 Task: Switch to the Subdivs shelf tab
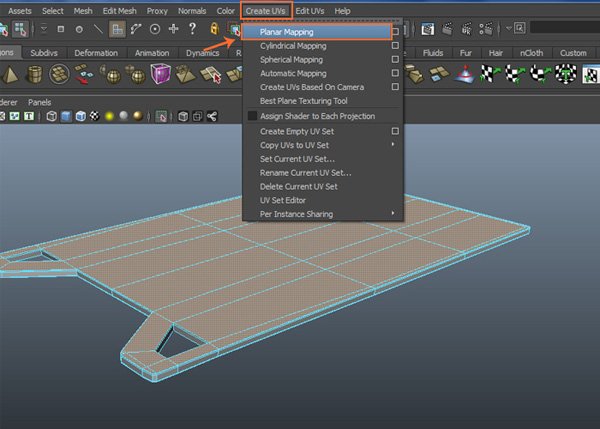pyautogui.click(x=44, y=53)
